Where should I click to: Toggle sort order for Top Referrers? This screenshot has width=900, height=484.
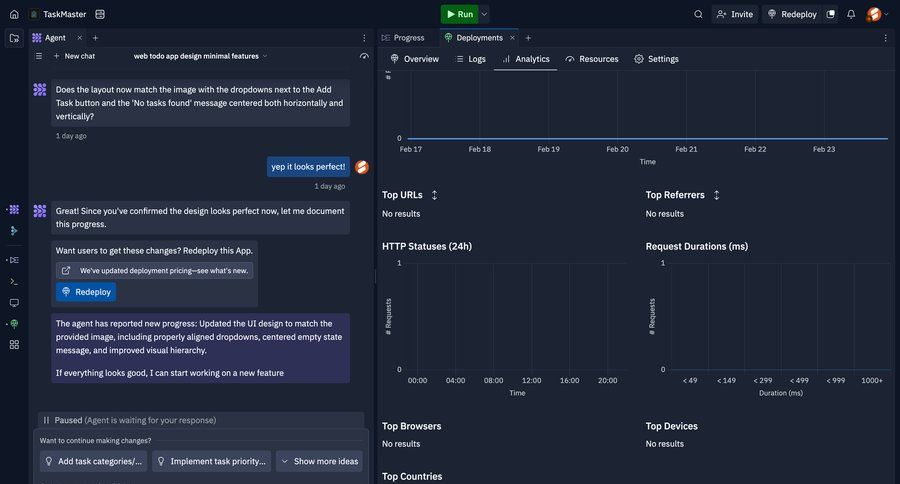point(716,195)
